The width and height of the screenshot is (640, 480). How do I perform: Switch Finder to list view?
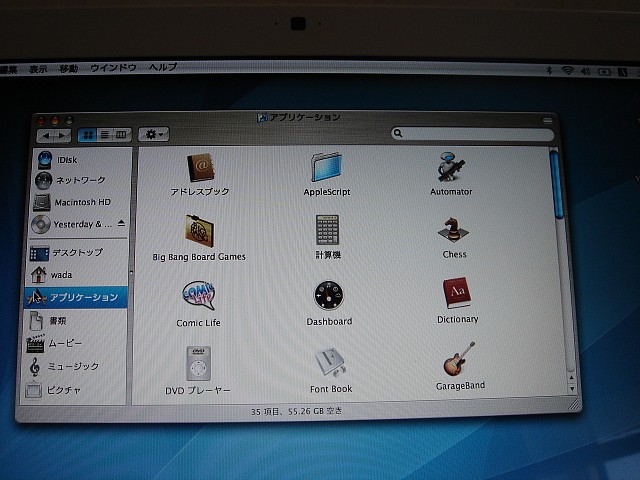tap(105, 134)
